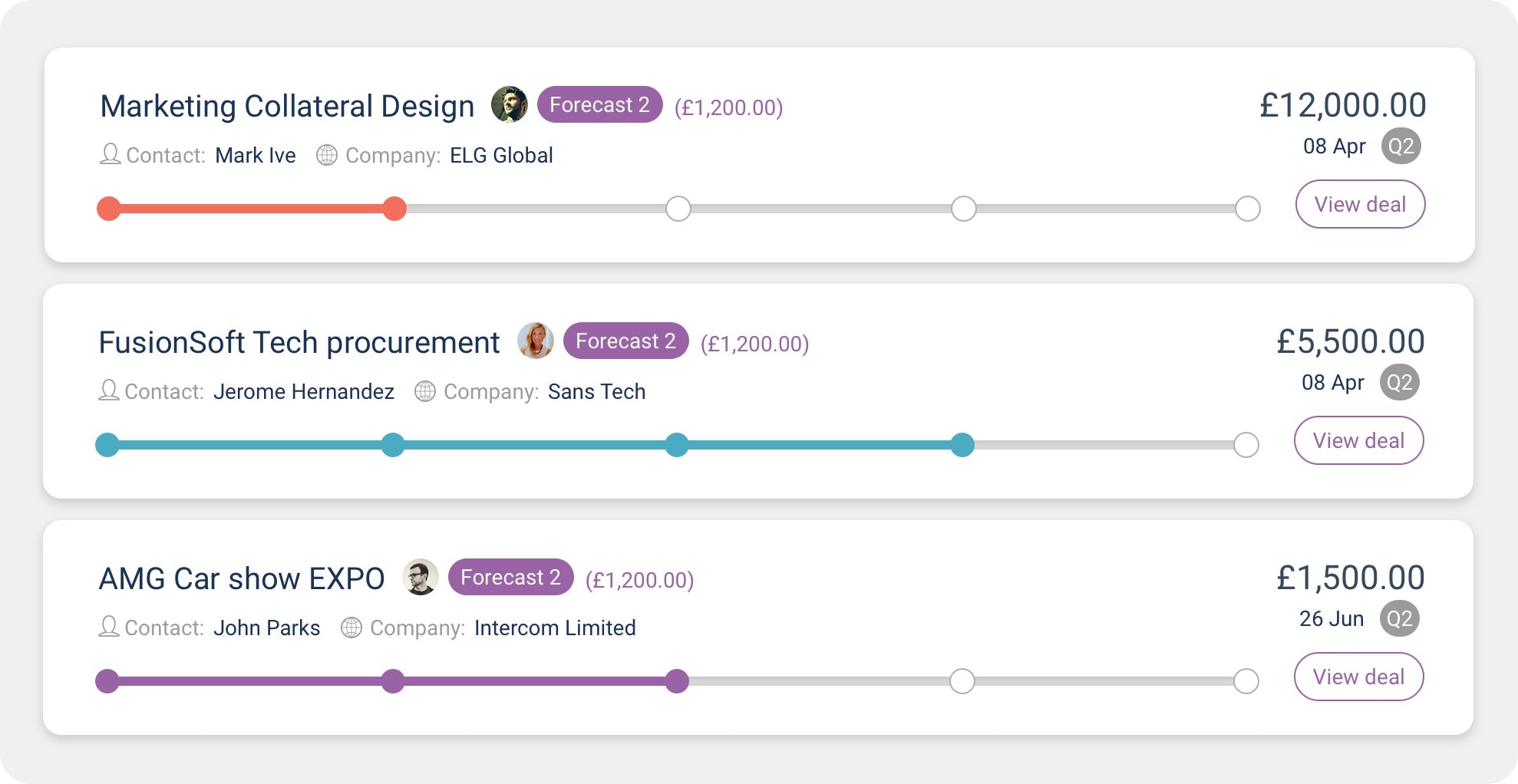Image resolution: width=1518 pixels, height=784 pixels.
Task: Open View deal for AMG Car show EXPO
Action: (1358, 677)
